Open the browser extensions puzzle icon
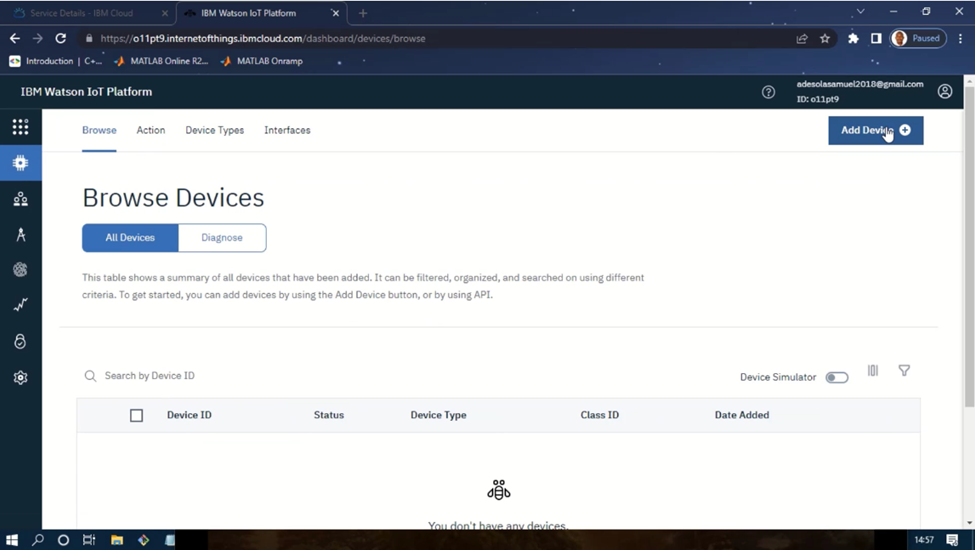Viewport: 975px width, 550px height. point(853,39)
